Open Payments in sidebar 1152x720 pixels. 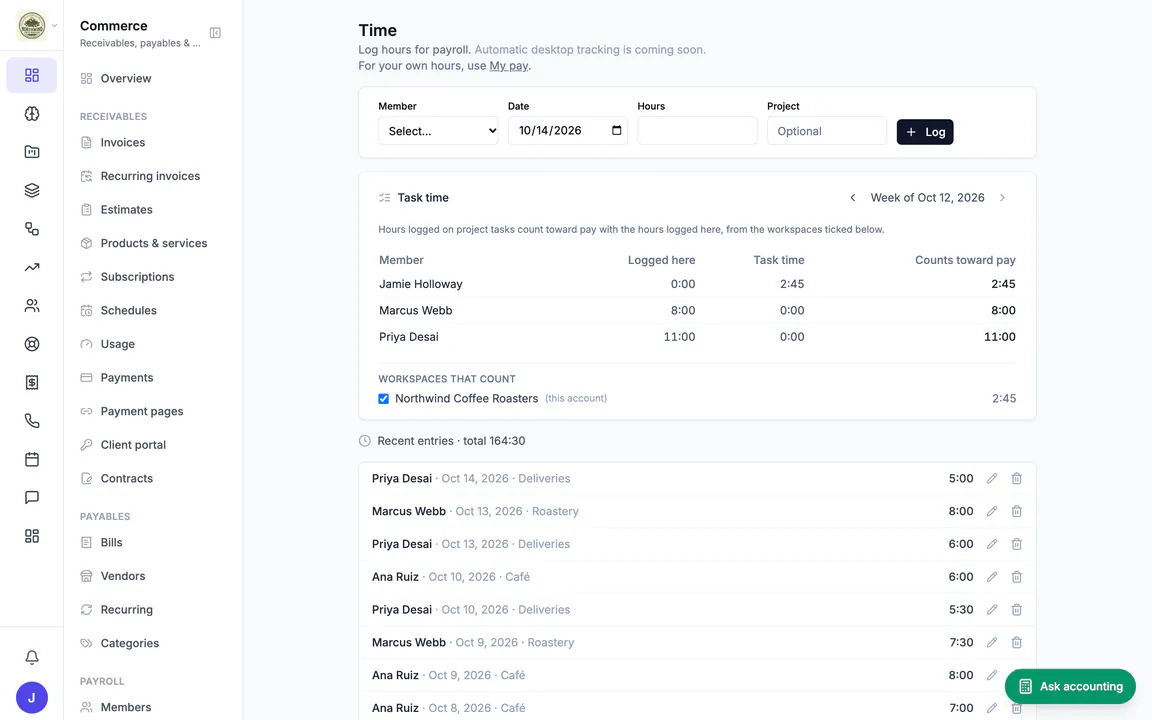(127, 378)
